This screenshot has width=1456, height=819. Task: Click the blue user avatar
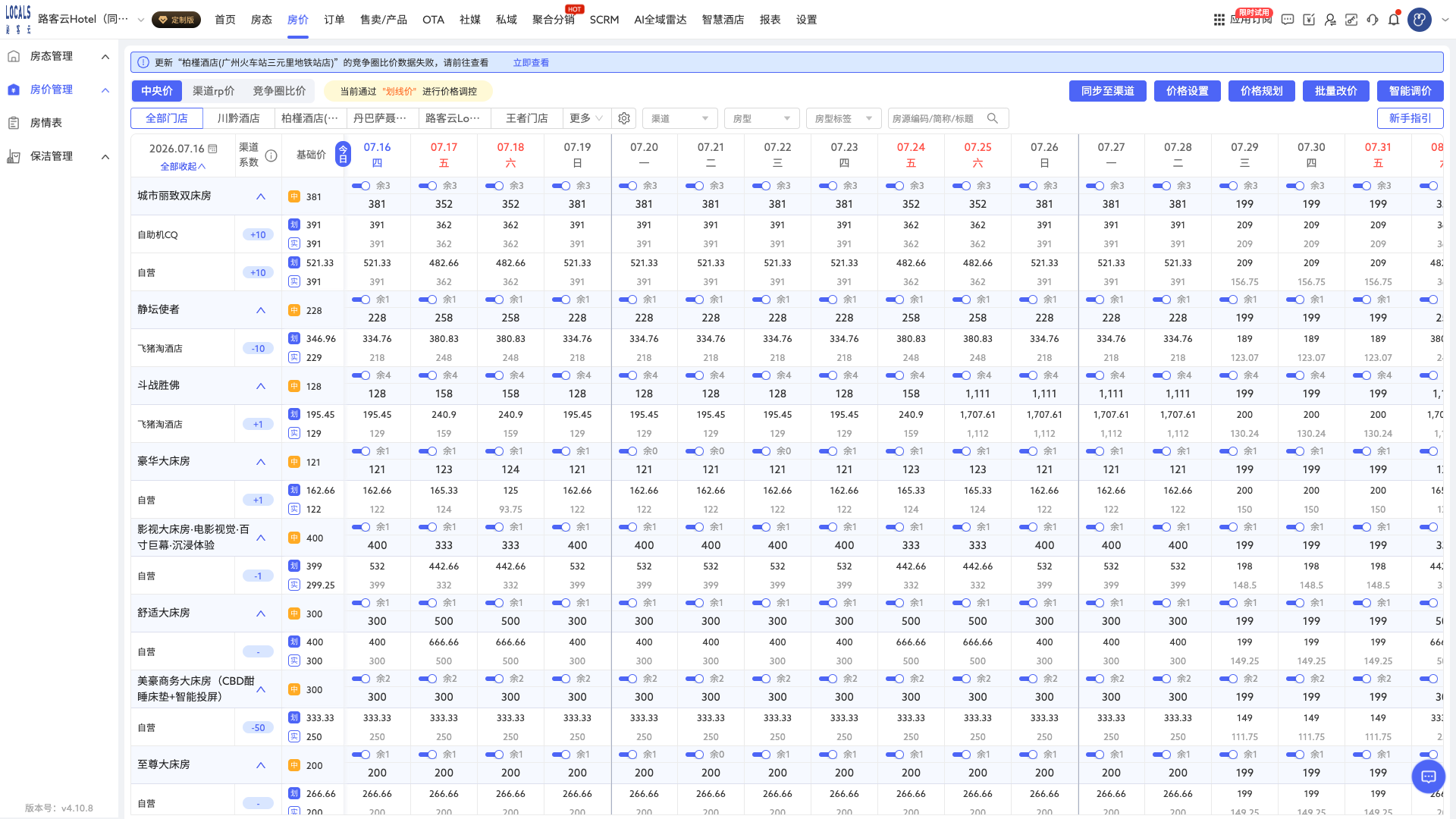[1420, 20]
